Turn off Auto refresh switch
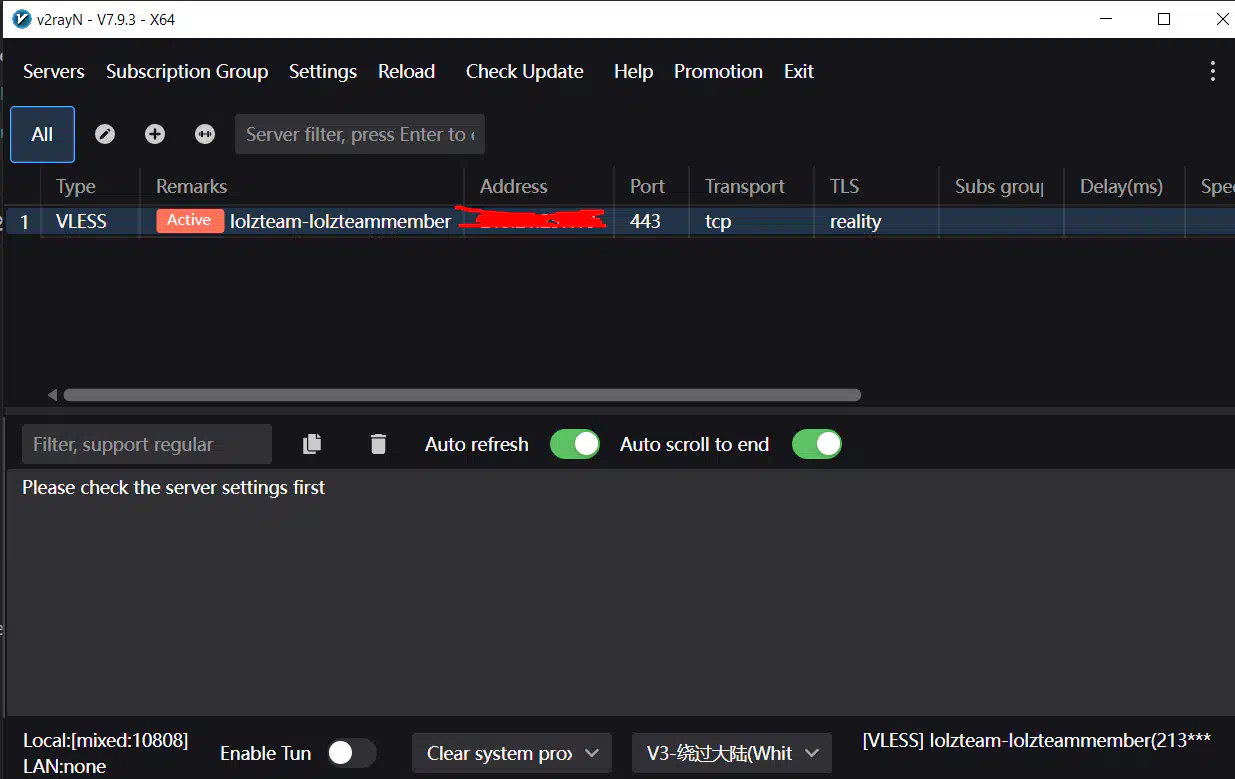The height and width of the screenshot is (779, 1235). 575,444
